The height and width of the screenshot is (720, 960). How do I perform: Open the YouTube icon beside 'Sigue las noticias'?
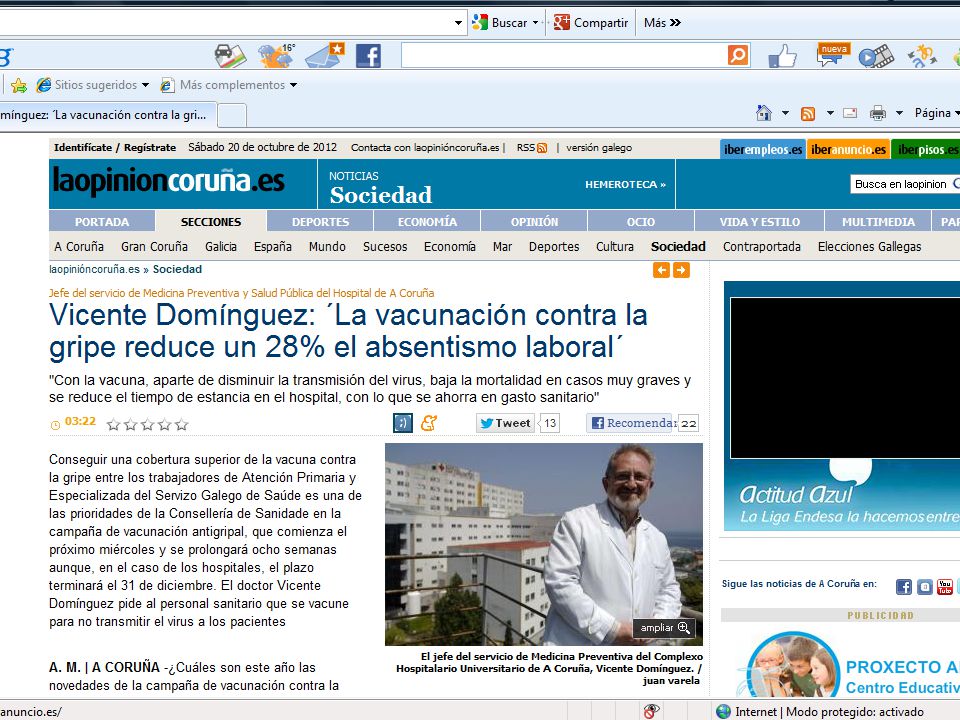pos(945,587)
